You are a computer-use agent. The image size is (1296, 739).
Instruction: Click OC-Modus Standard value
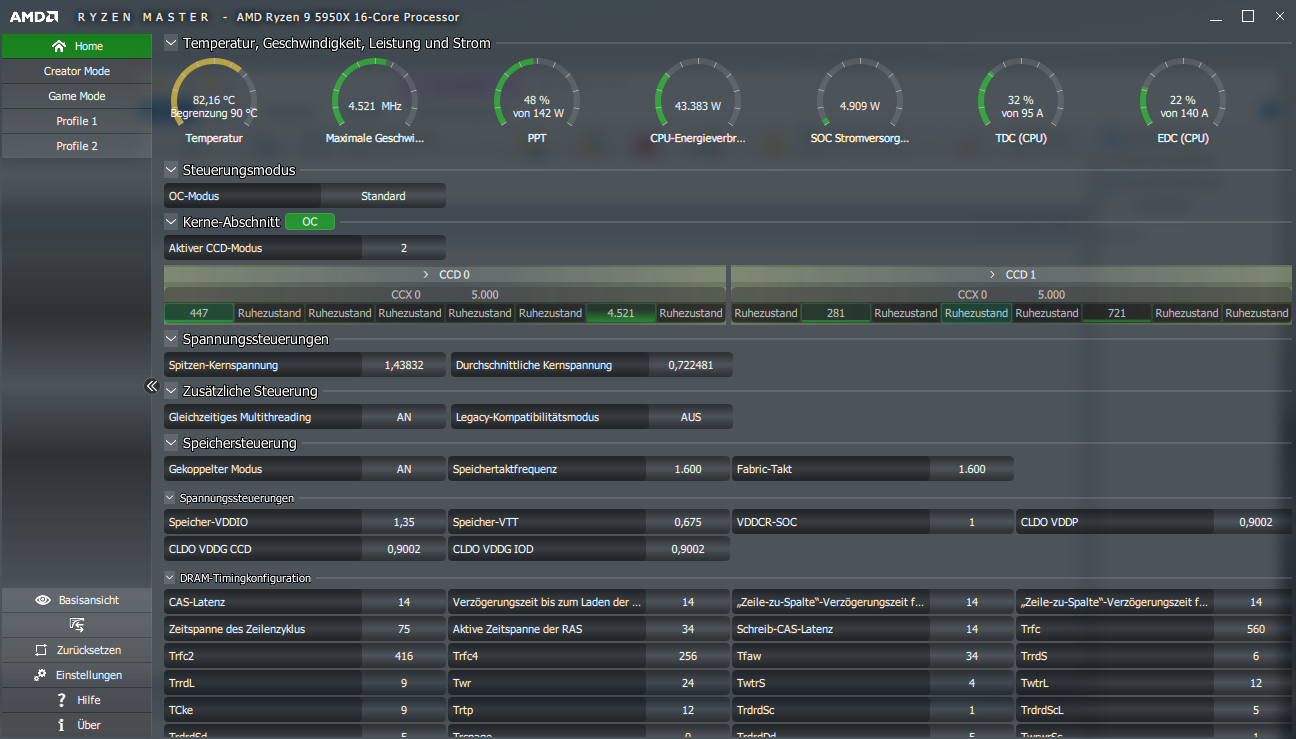tap(383, 196)
